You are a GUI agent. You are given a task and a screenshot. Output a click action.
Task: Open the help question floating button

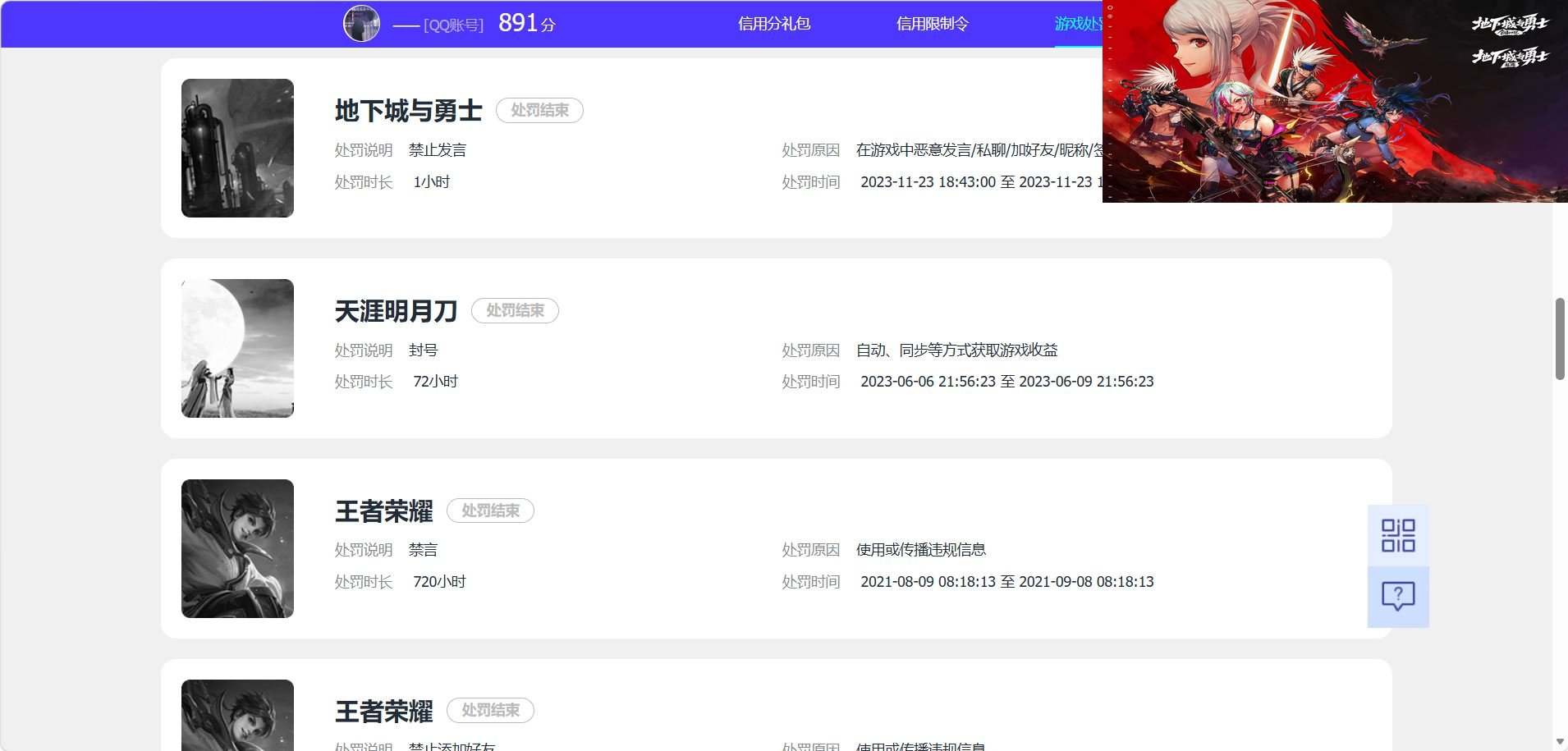point(1398,597)
